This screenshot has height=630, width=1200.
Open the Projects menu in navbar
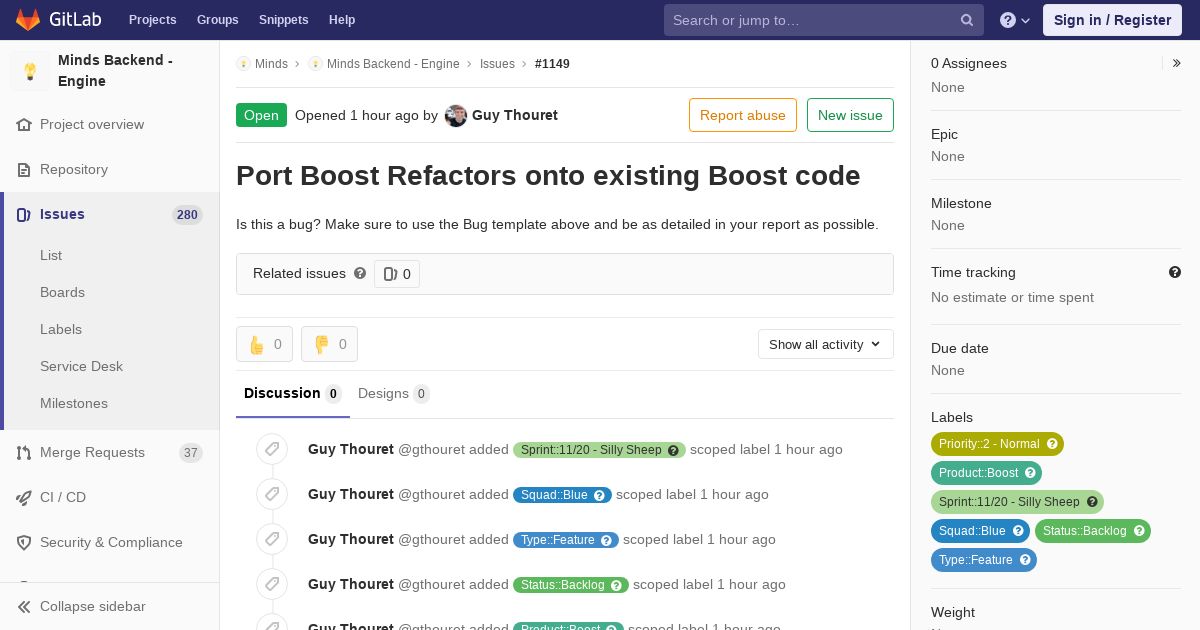click(152, 20)
